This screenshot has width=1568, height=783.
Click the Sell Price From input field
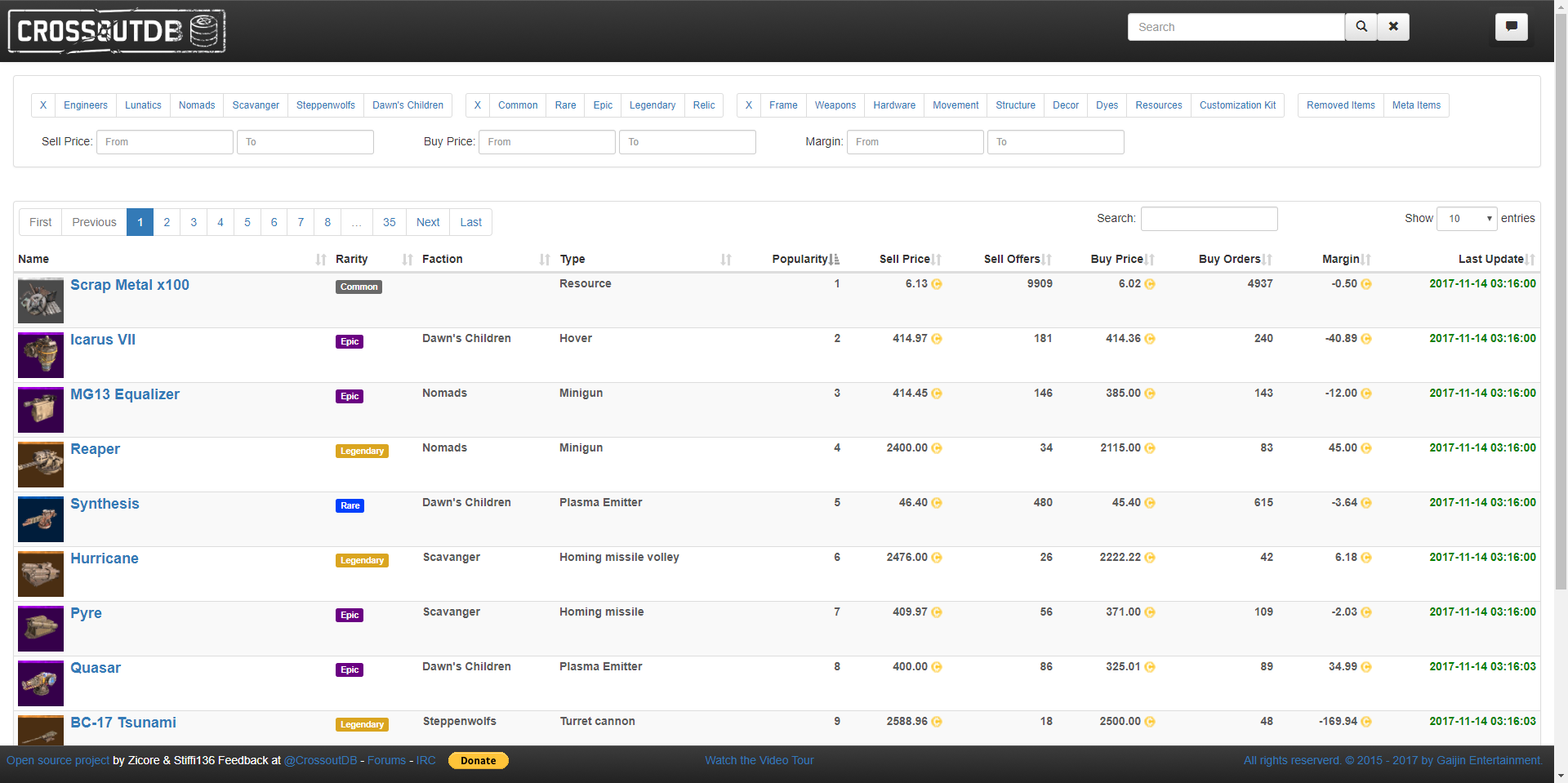click(x=165, y=142)
